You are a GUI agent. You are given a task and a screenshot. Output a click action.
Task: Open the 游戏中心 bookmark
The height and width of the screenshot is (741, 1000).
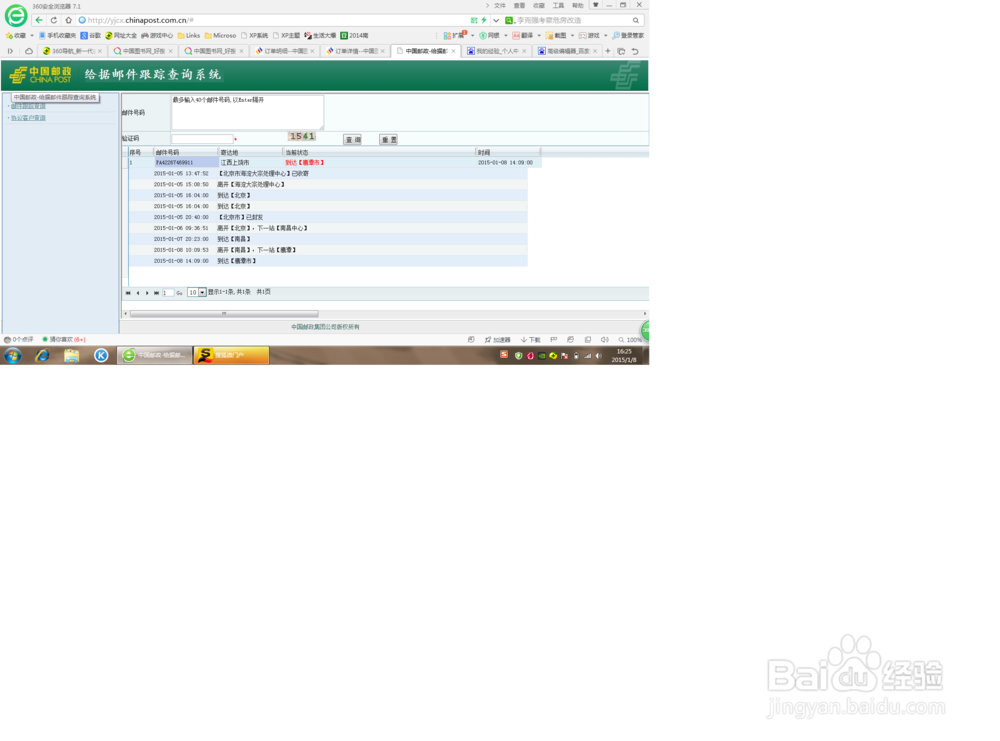(157, 36)
